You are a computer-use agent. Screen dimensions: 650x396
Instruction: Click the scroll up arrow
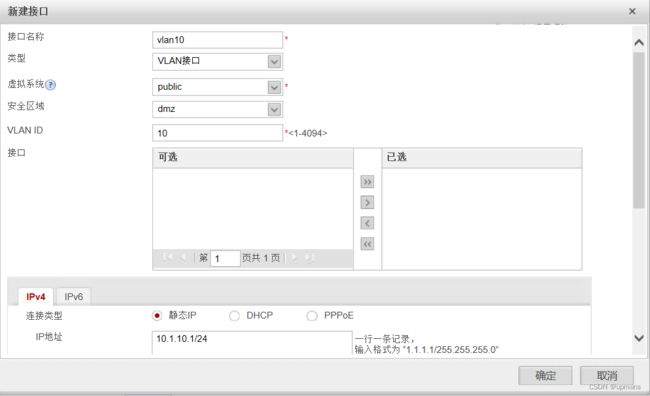pyautogui.click(x=639, y=42)
